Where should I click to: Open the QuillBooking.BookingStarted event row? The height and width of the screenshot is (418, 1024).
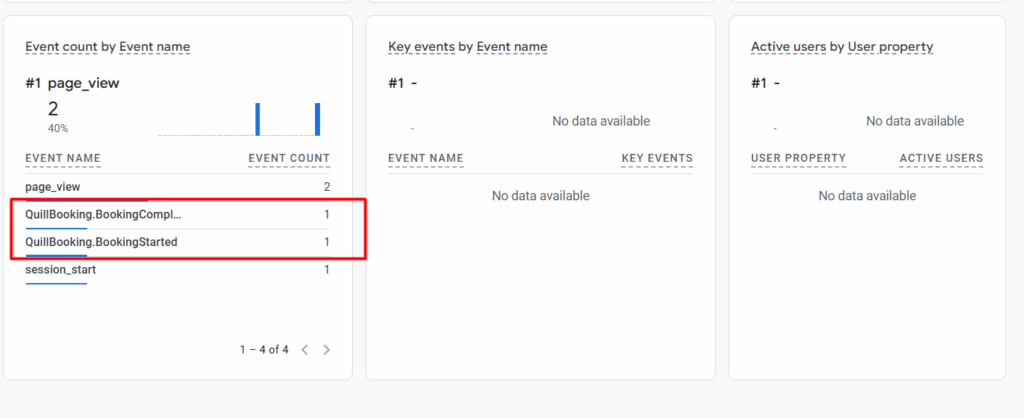pos(101,242)
